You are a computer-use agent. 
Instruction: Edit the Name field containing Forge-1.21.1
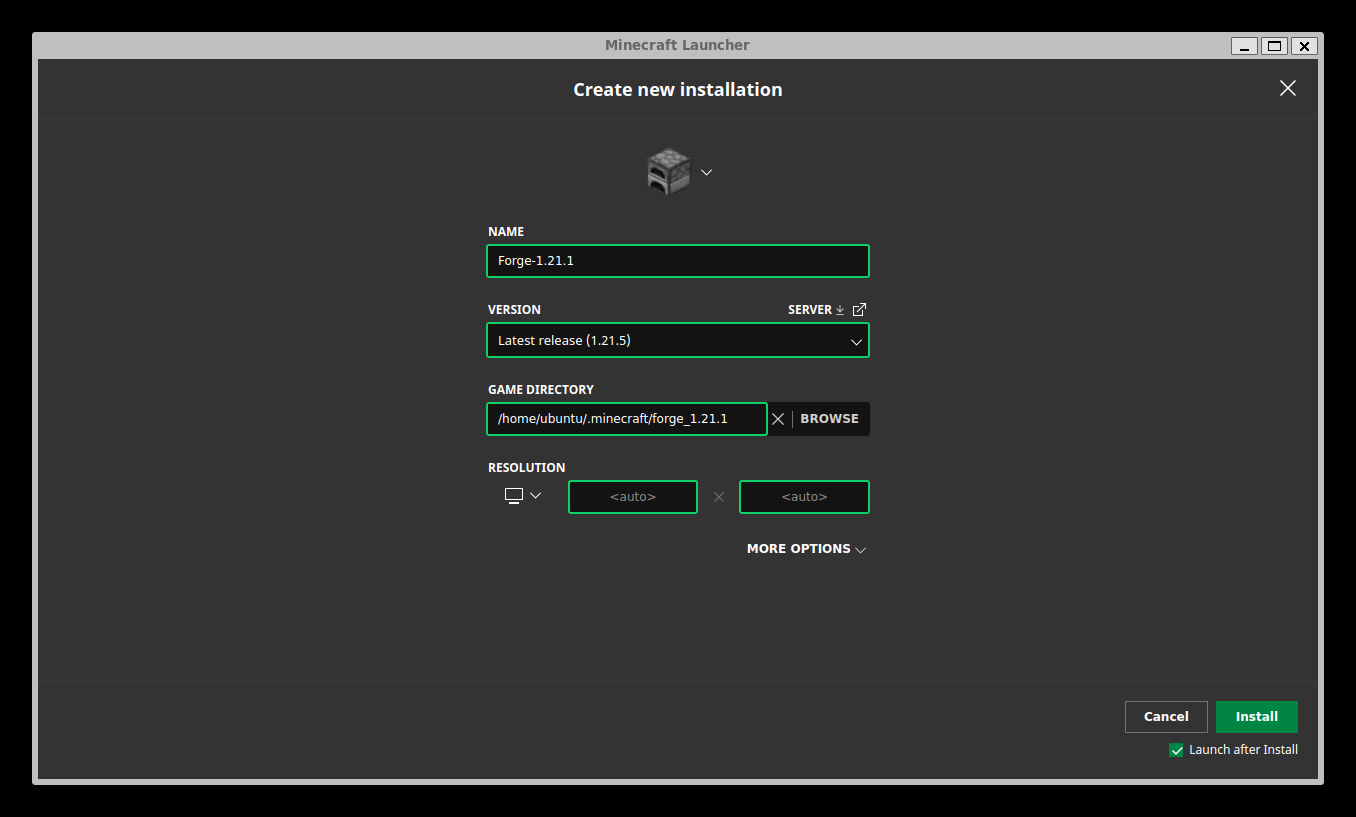pos(678,261)
